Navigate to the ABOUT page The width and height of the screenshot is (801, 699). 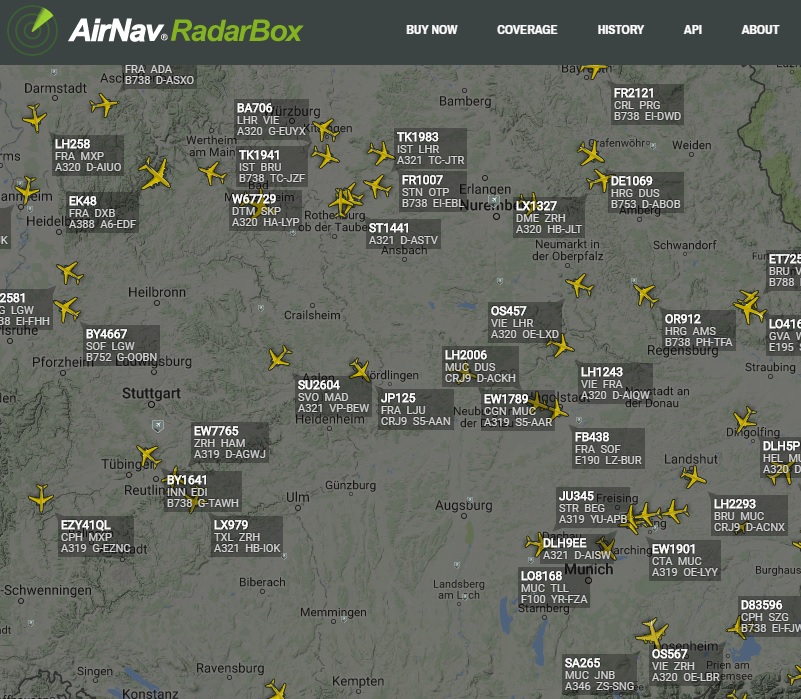click(x=760, y=30)
